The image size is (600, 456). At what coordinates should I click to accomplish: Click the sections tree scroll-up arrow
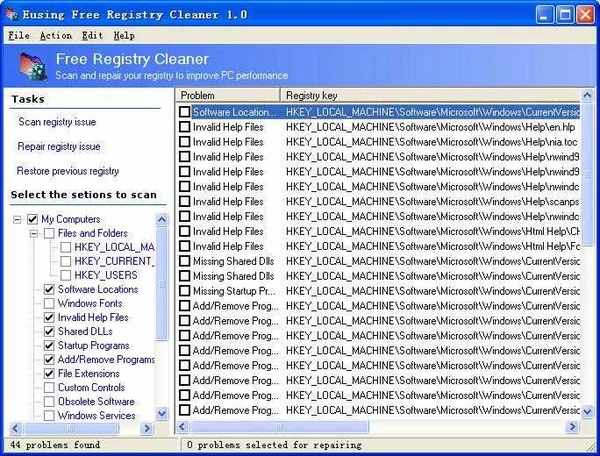tap(162, 219)
